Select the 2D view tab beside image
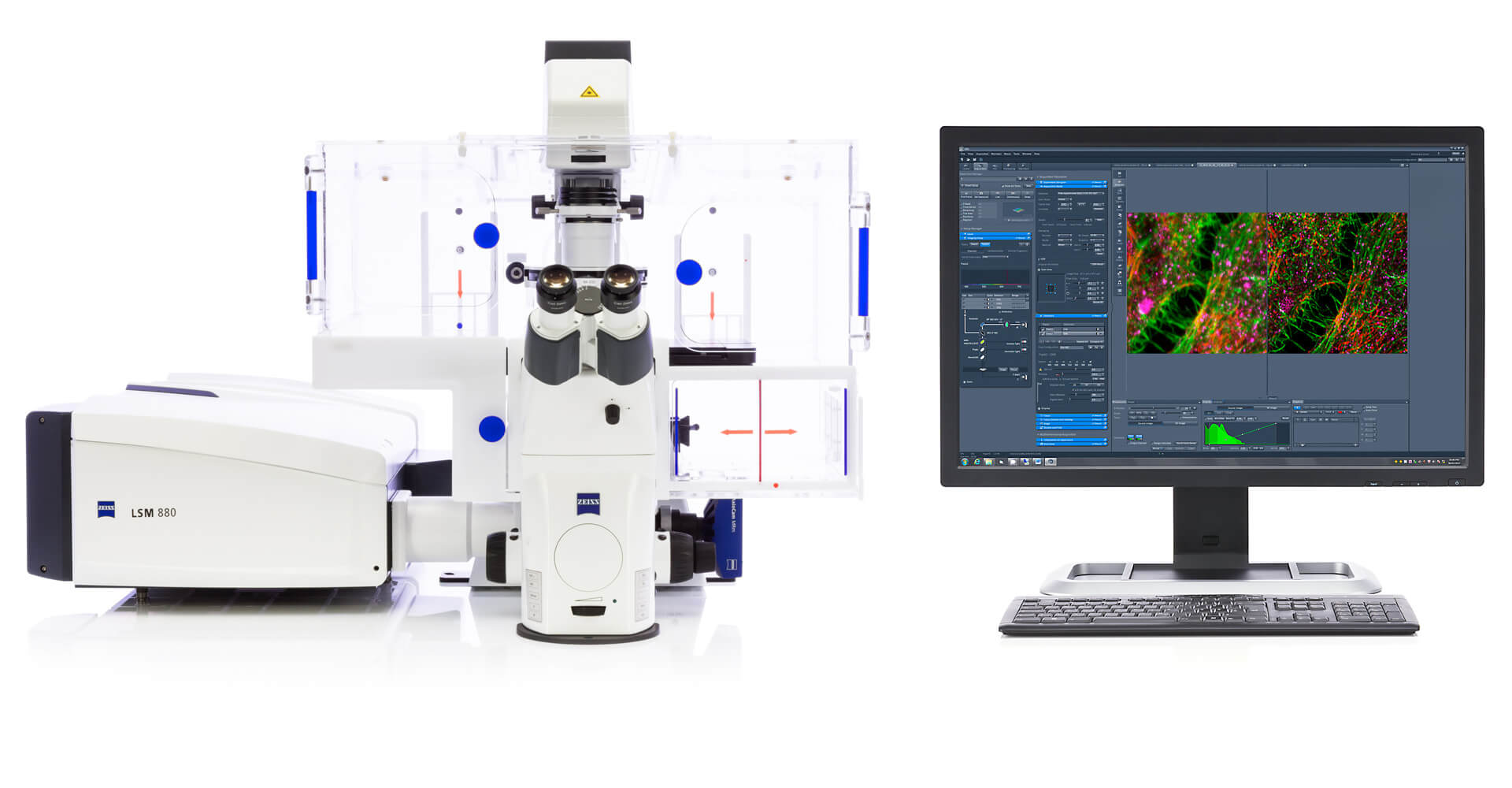The width and height of the screenshot is (1512, 788). pos(1120,174)
